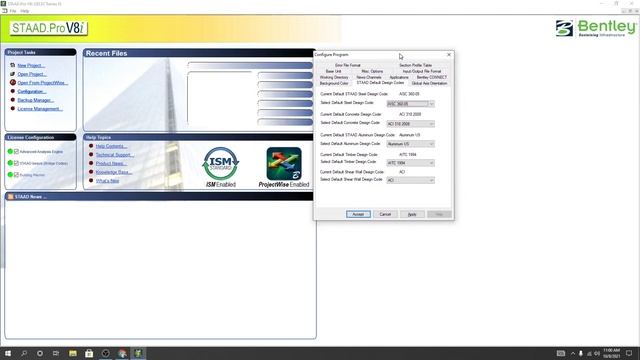Open the Help Contents link
The image size is (640, 360).
point(111,146)
